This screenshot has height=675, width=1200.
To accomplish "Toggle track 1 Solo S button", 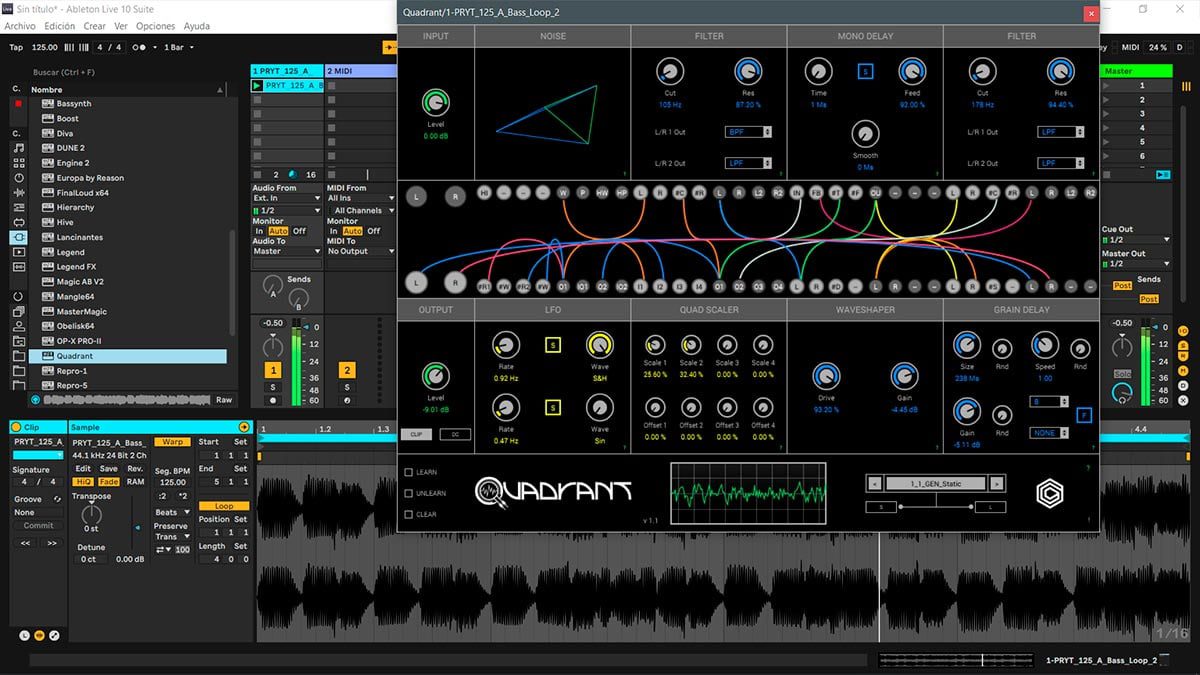I will pyautogui.click(x=273, y=387).
